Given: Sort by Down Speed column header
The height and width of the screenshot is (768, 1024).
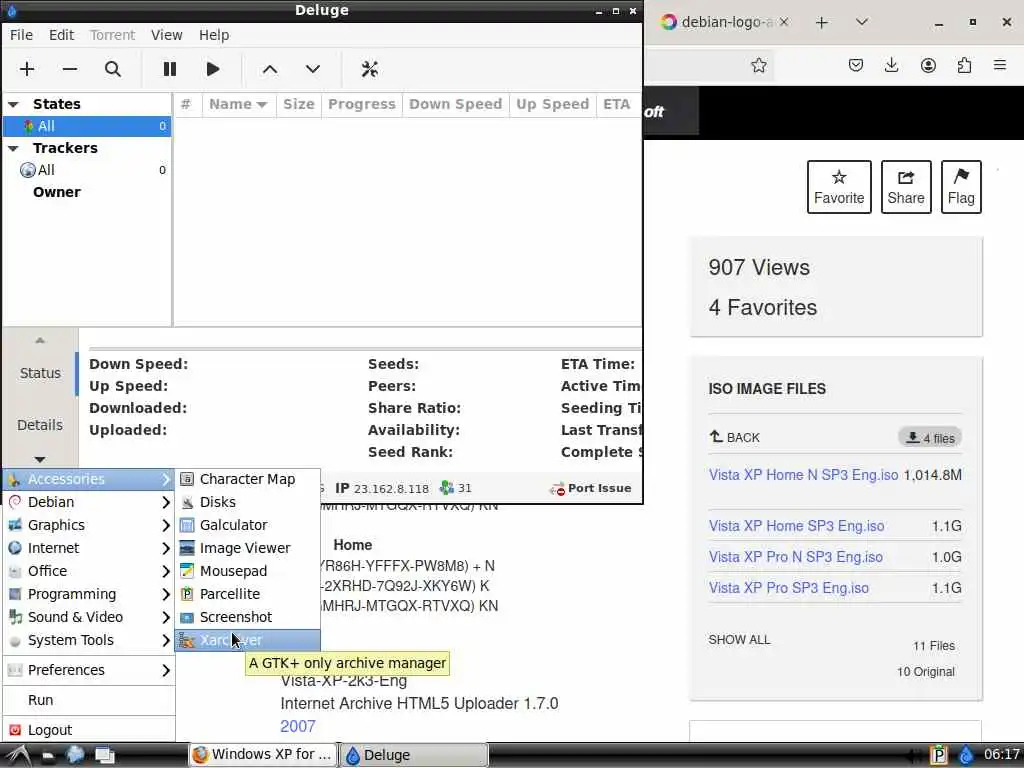Looking at the screenshot, I should pos(455,104).
